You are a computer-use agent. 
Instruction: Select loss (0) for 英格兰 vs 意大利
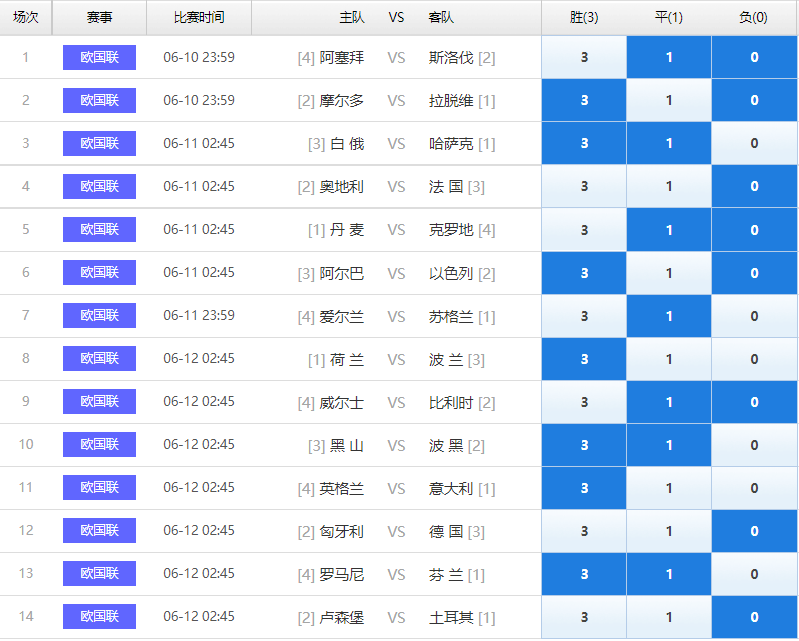[x=754, y=488]
